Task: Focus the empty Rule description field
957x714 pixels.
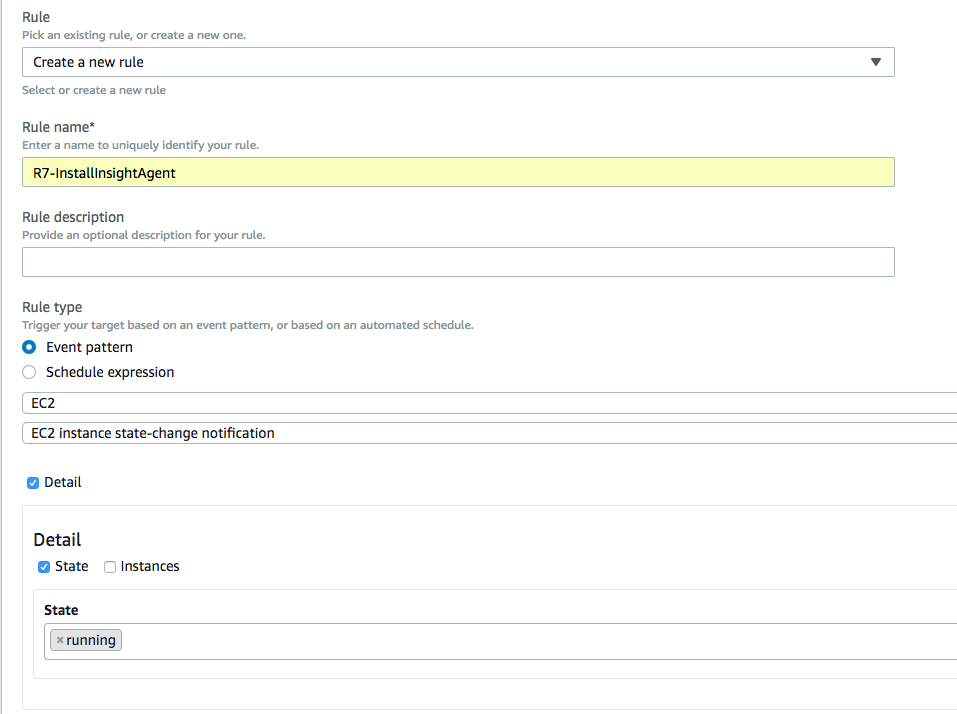Action: (x=457, y=262)
